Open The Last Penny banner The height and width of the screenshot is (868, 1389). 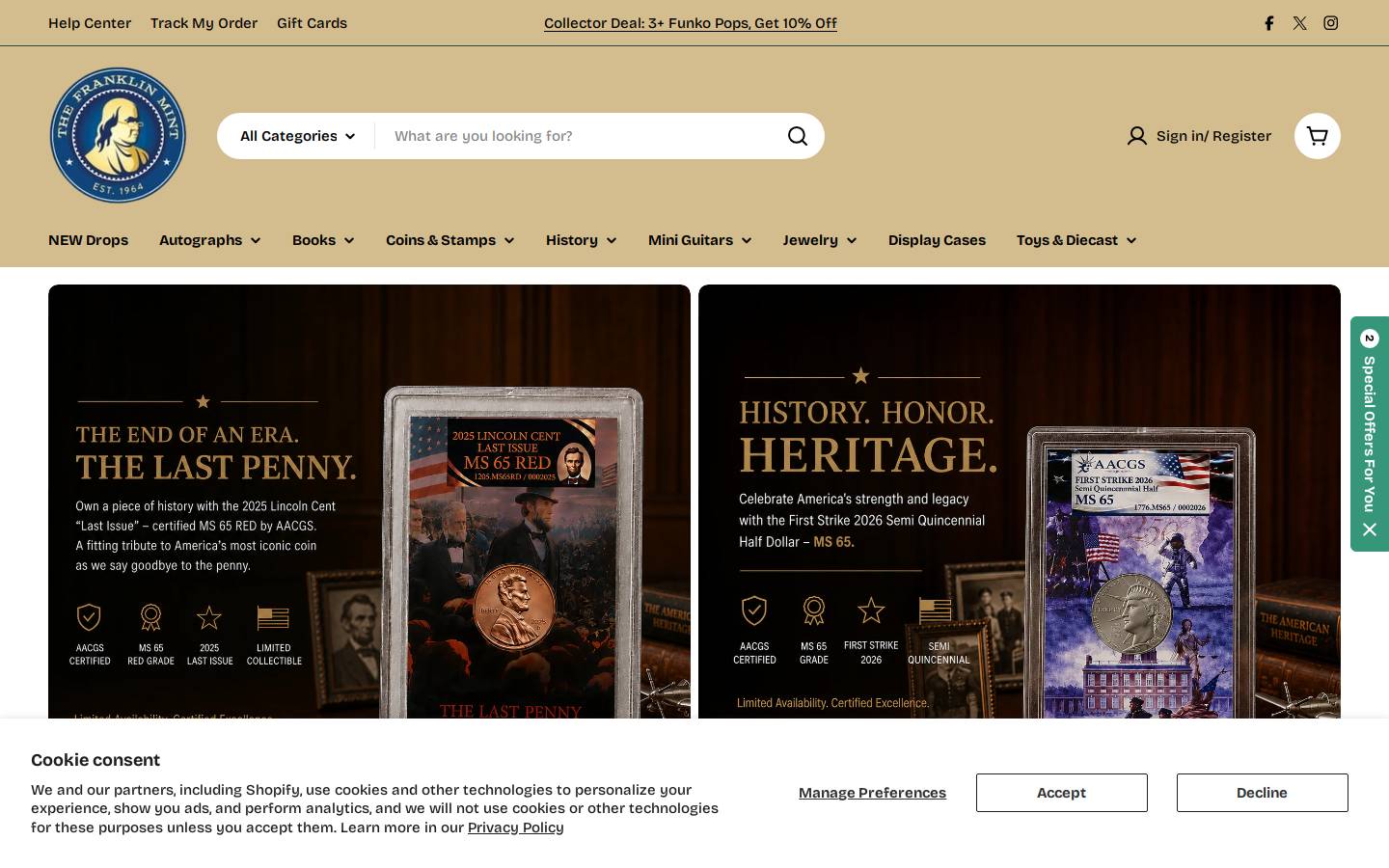tap(369, 502)
